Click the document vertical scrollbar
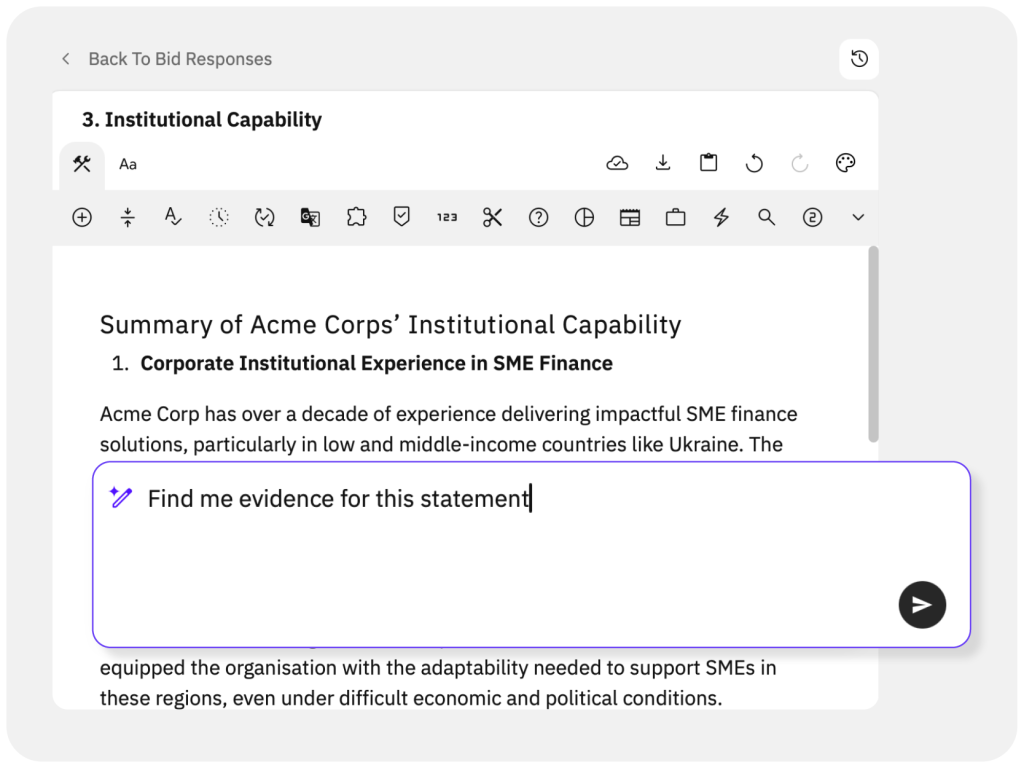The height and width of the screenshot is (768, 1024). tap(873, 345)
